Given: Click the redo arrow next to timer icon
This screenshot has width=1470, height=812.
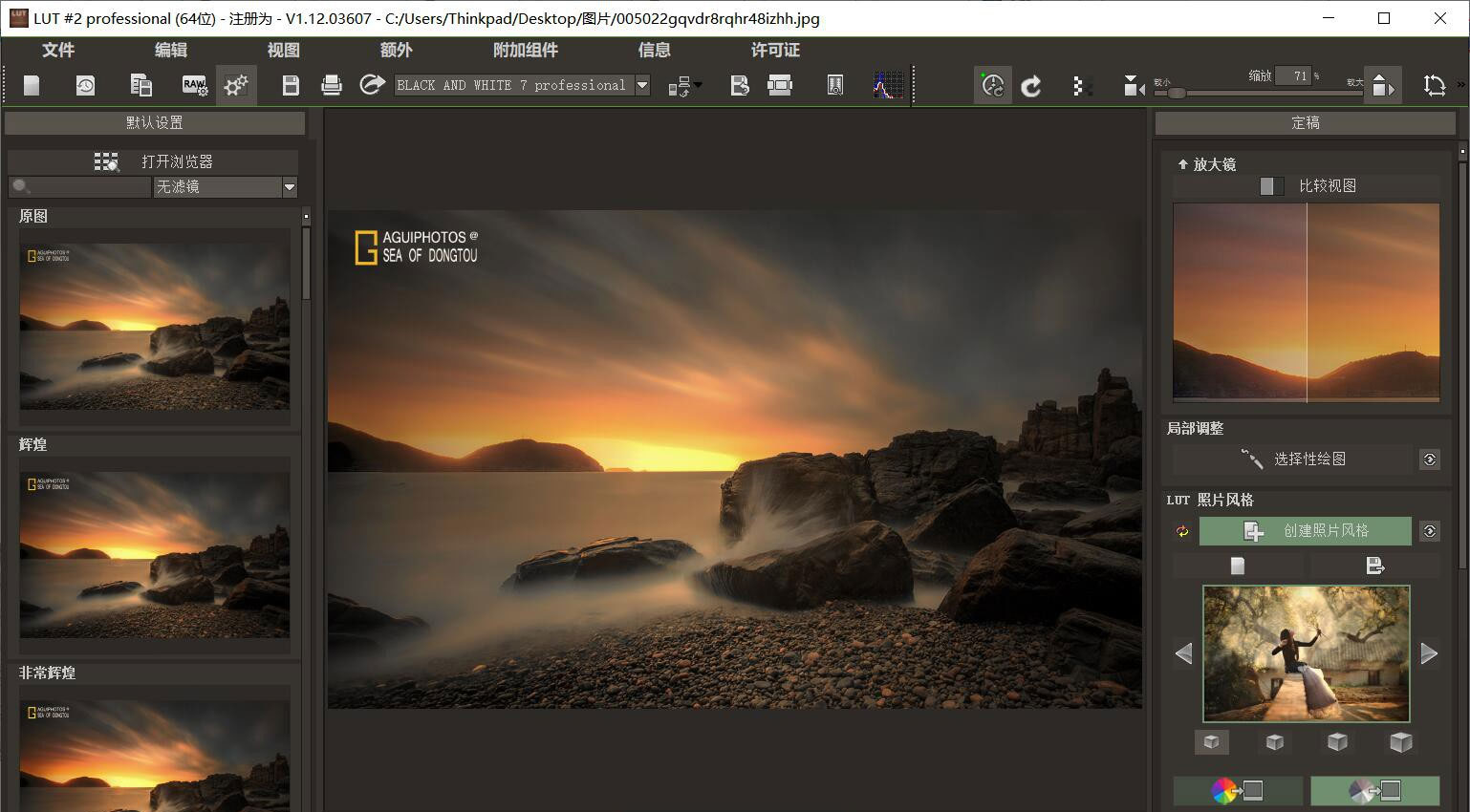Looking at the screenshot, I should (x=1031, y=86).
